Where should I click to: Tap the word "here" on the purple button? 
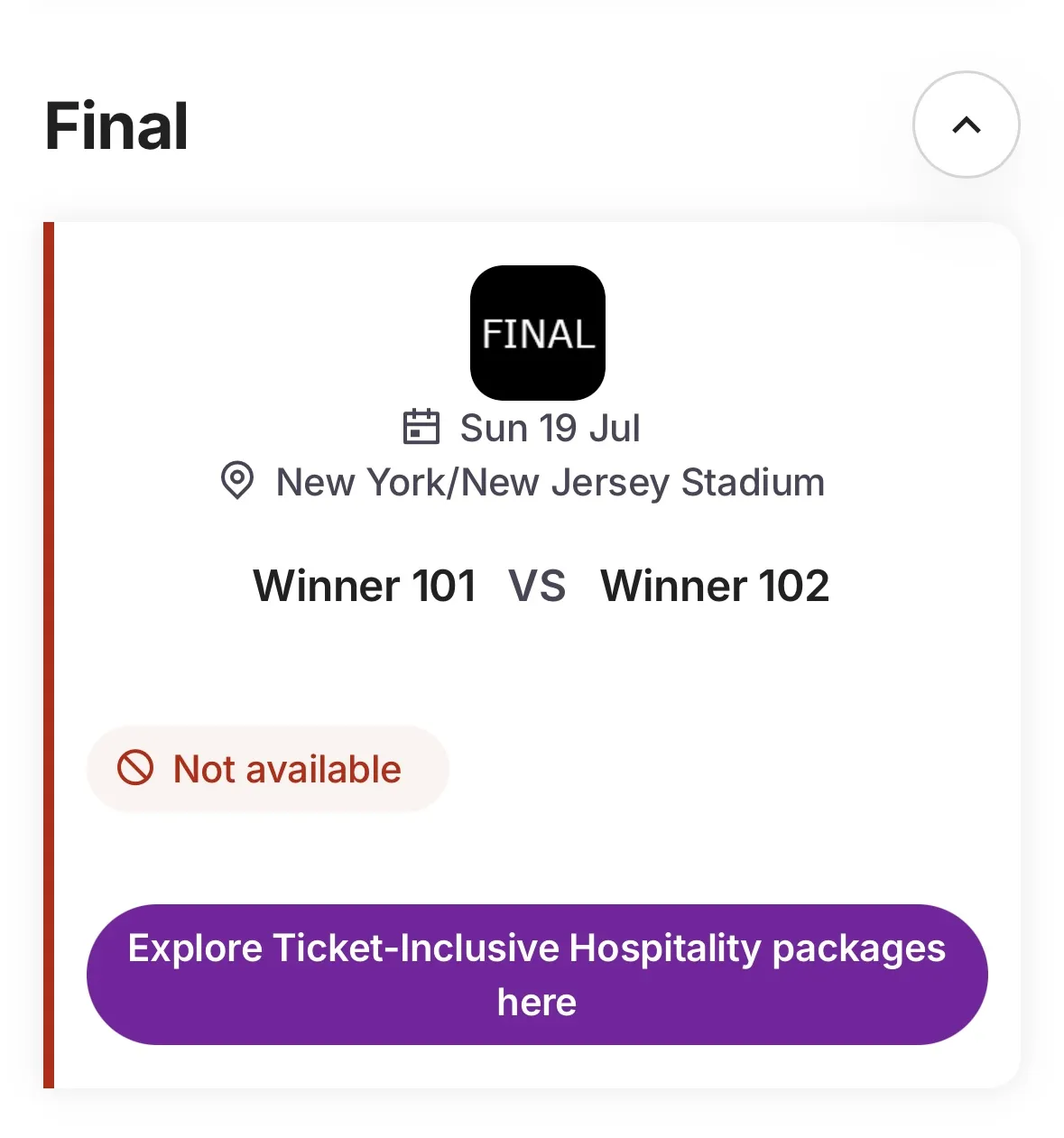click(537, 1003)
